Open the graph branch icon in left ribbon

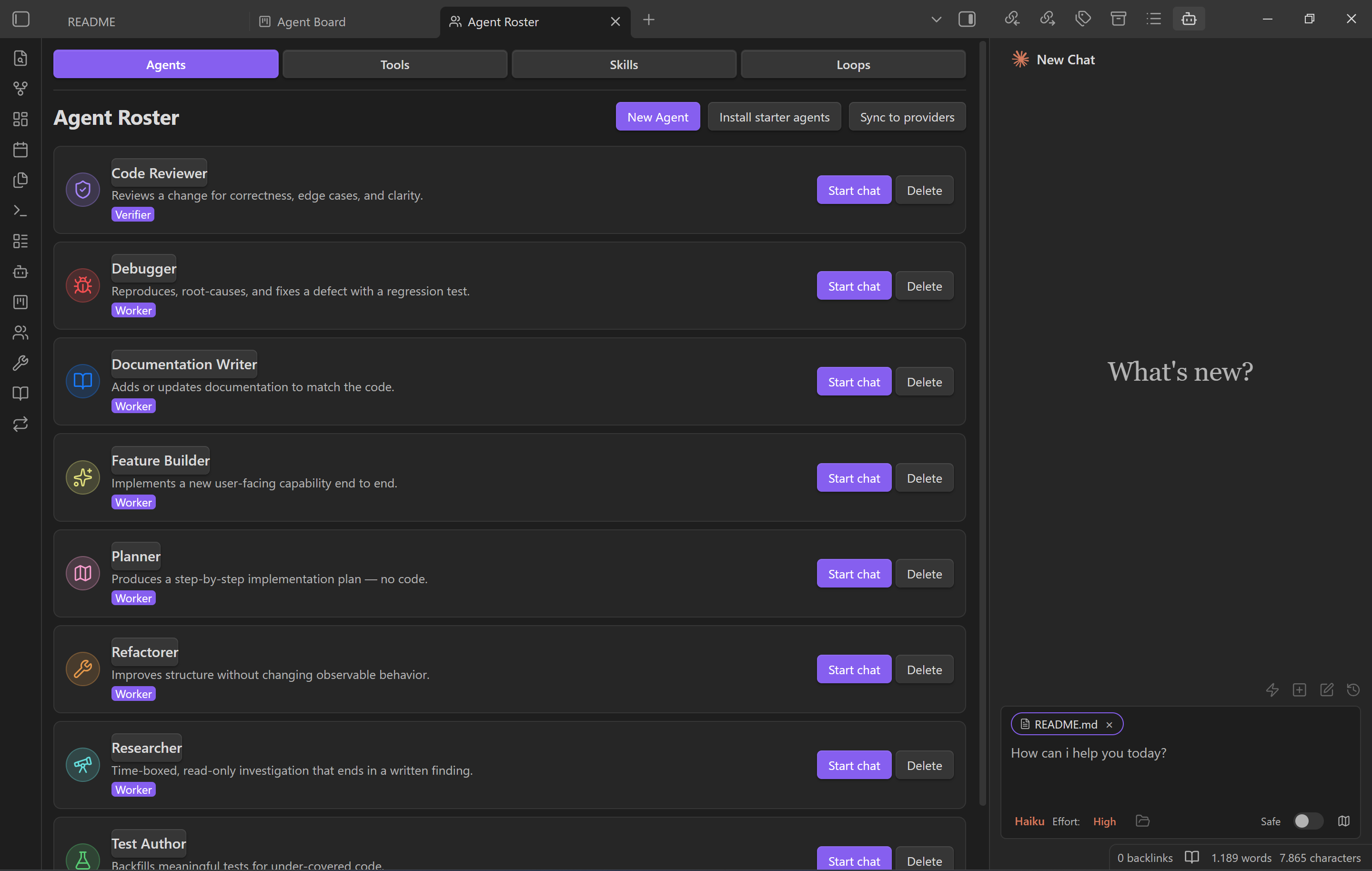tap(20, 88)
